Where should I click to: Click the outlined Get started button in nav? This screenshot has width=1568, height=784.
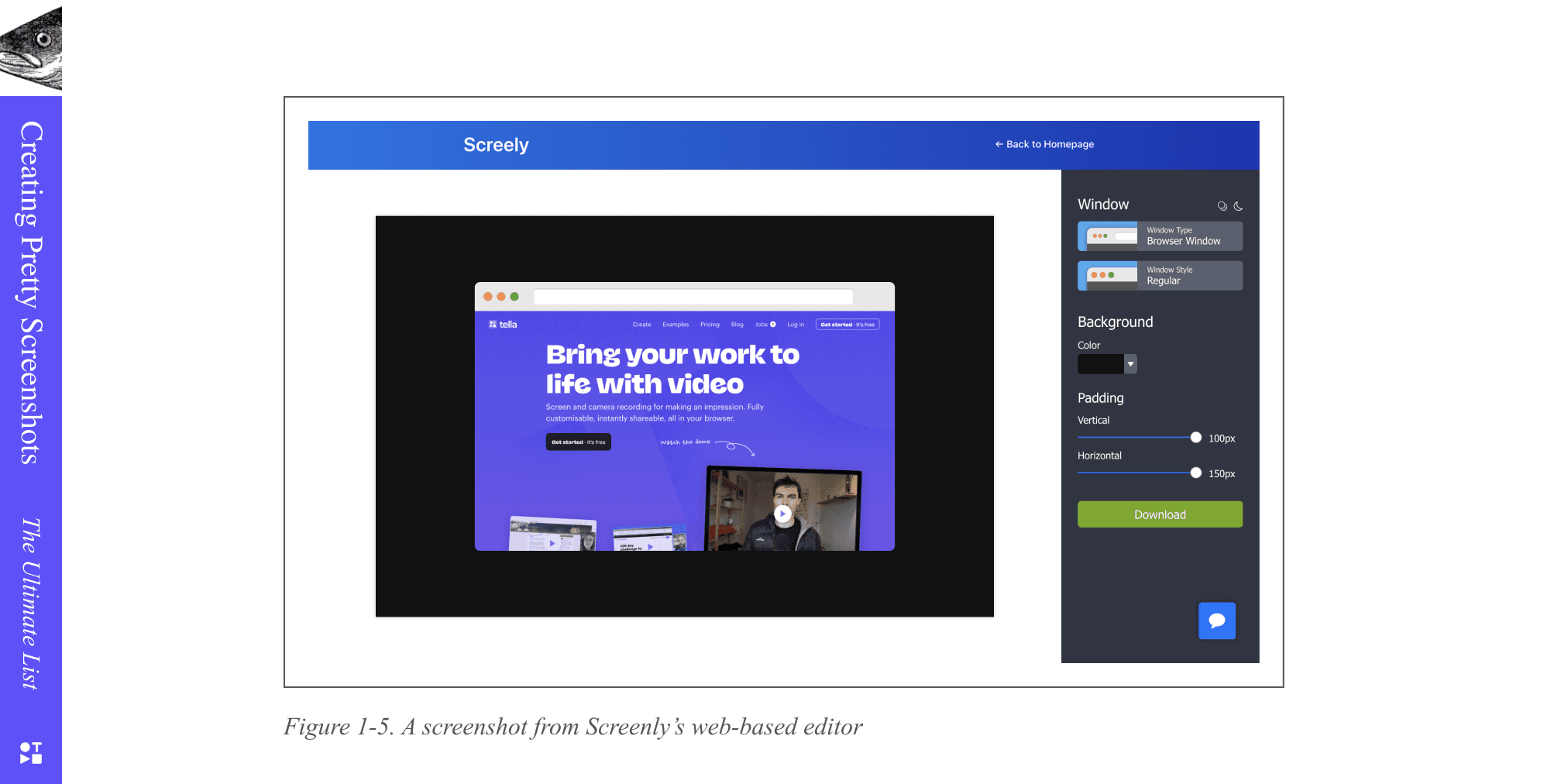pyautogui.click(x=848, y=325)
